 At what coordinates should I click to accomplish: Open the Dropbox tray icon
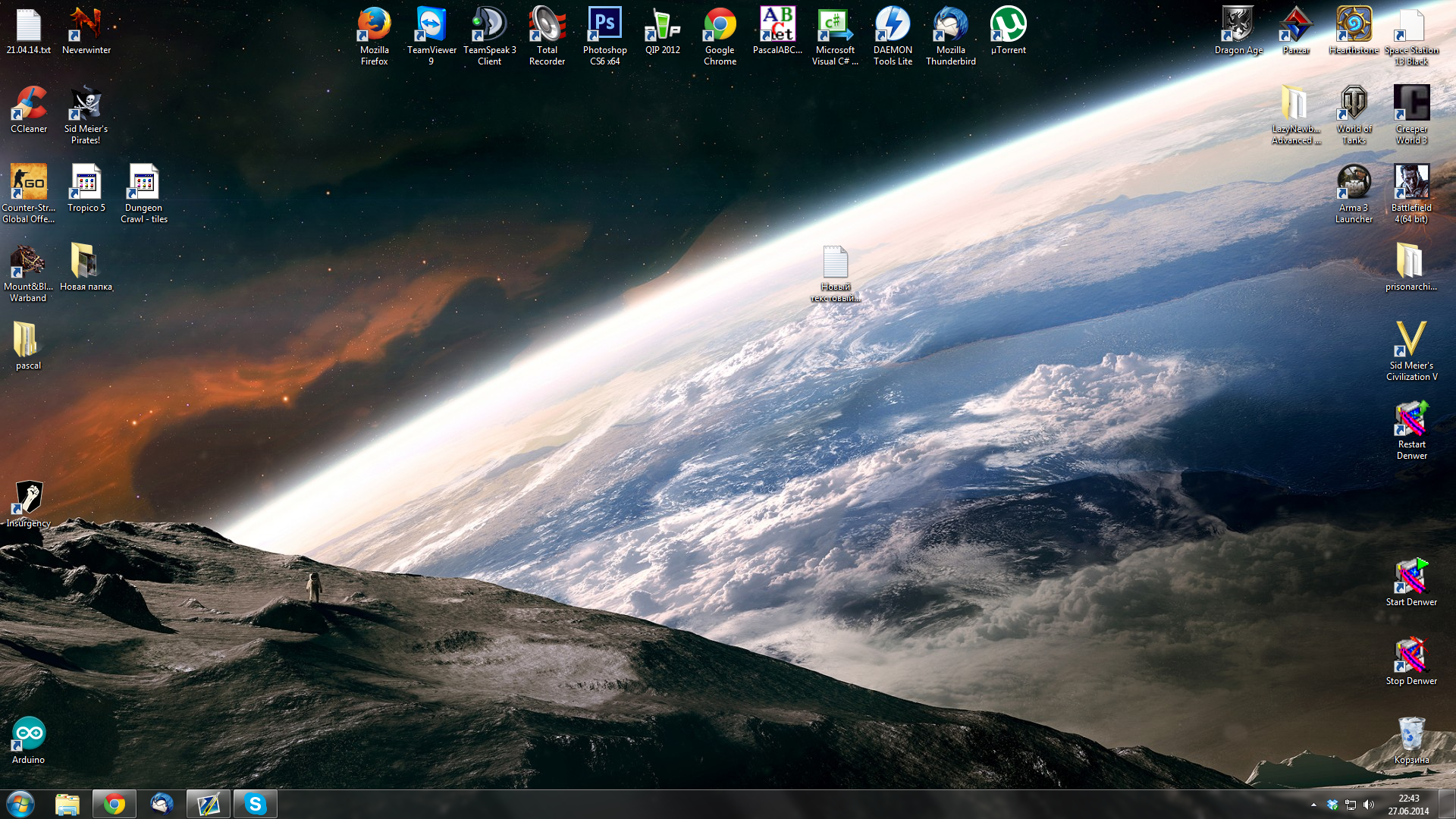1332,805
